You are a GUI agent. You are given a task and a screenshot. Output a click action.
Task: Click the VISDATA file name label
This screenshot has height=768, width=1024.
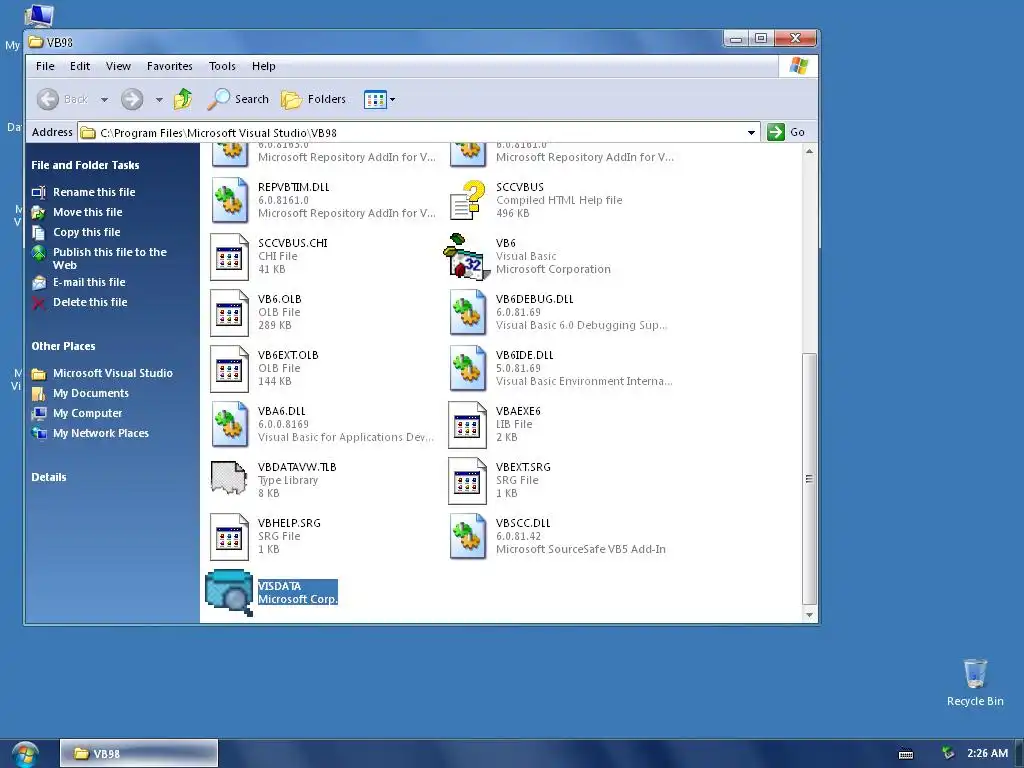pos(280,586)
